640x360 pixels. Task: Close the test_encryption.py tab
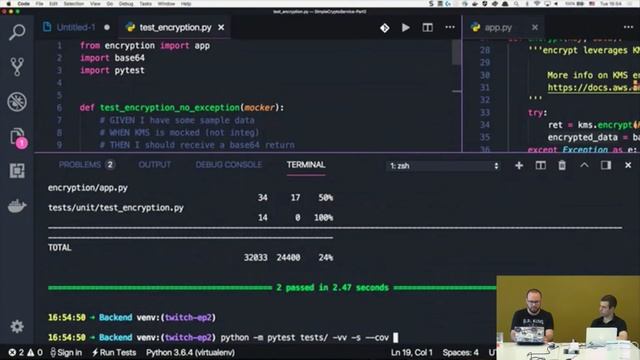click(x=221, y=27)
